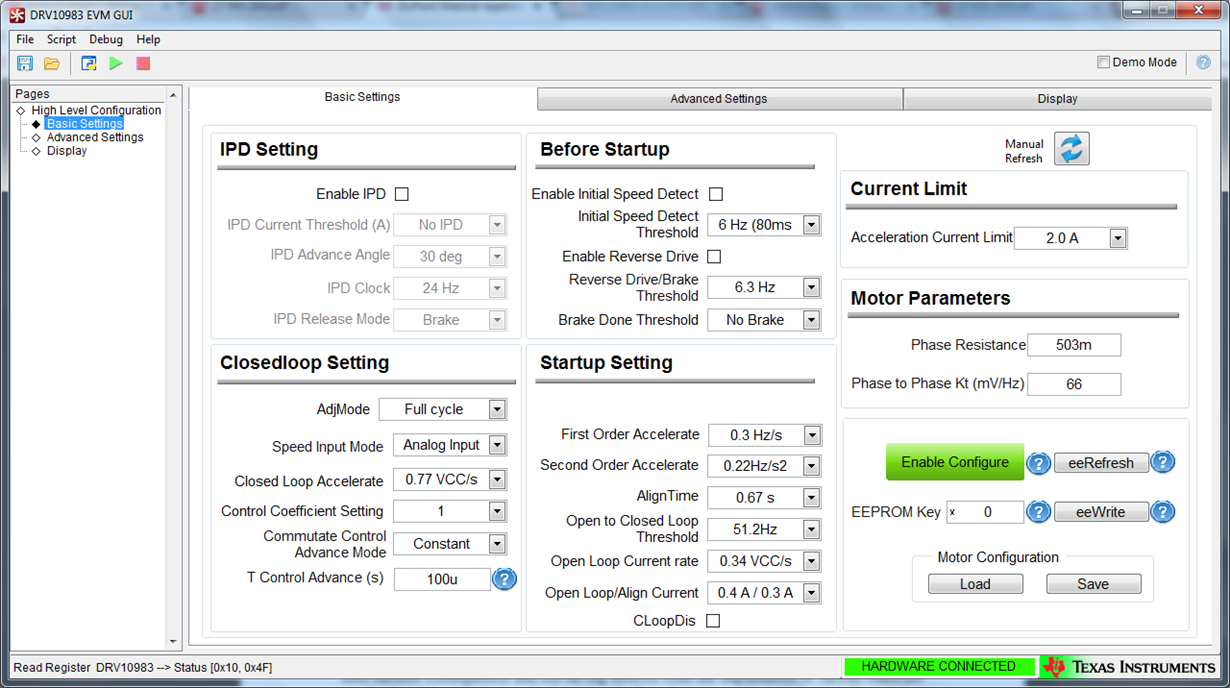The image size is (1230, 688).
Task: Open the Debug menu
Action: coord(106,39)
